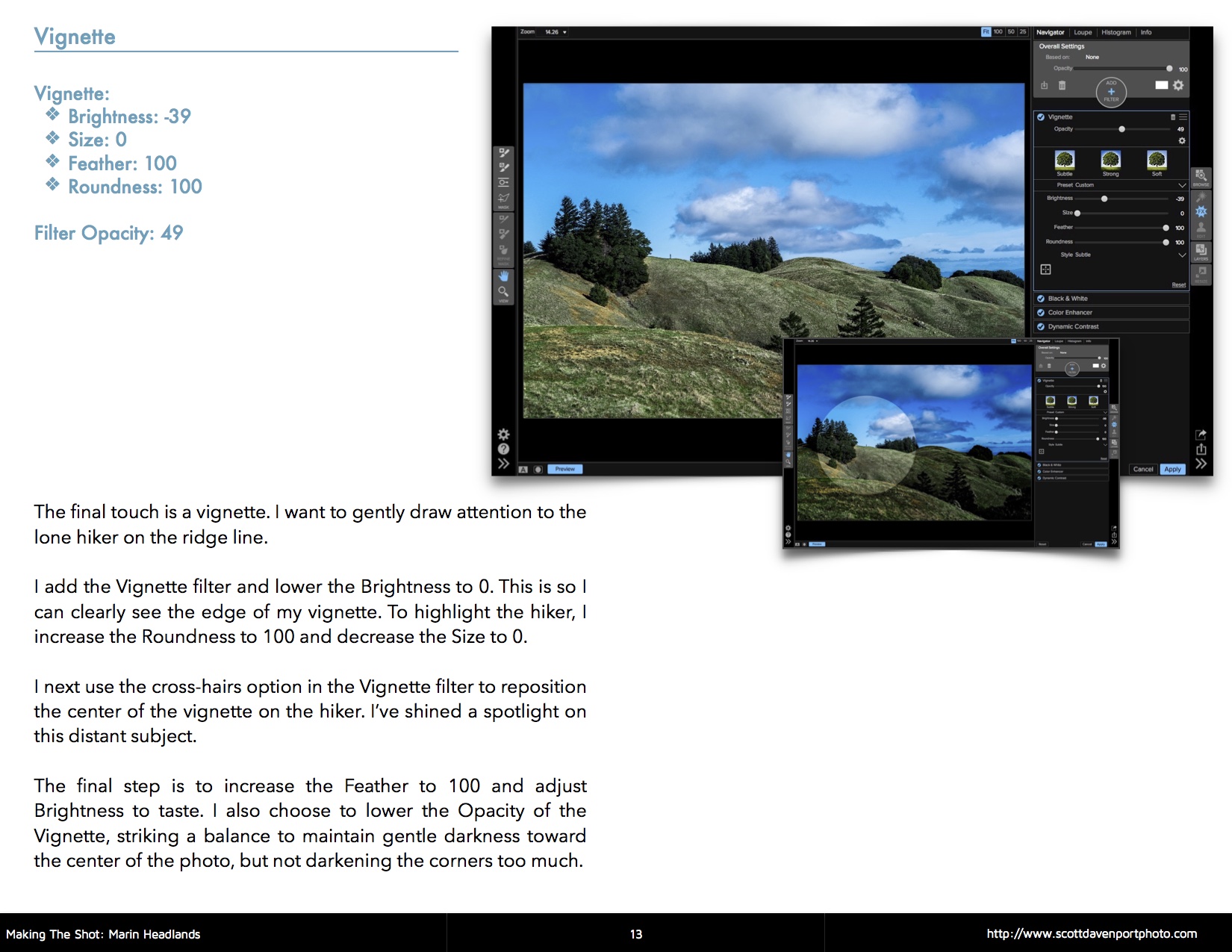This screenshot has width=1232, height=952.
Task: Toggle the Black & White filter checkmark
Action: (x=1041, y=299)
